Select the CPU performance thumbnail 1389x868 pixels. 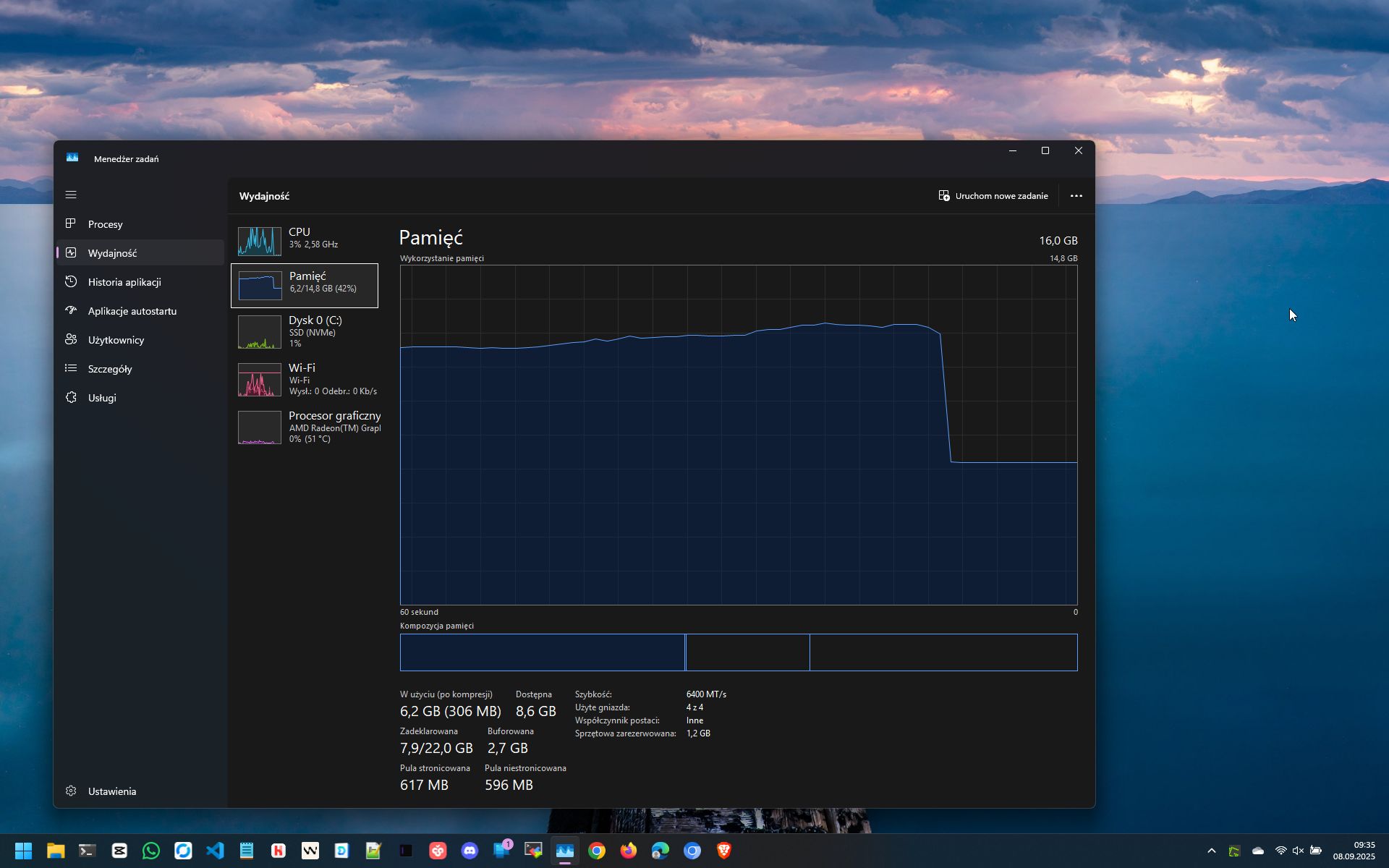coord(305,241)
